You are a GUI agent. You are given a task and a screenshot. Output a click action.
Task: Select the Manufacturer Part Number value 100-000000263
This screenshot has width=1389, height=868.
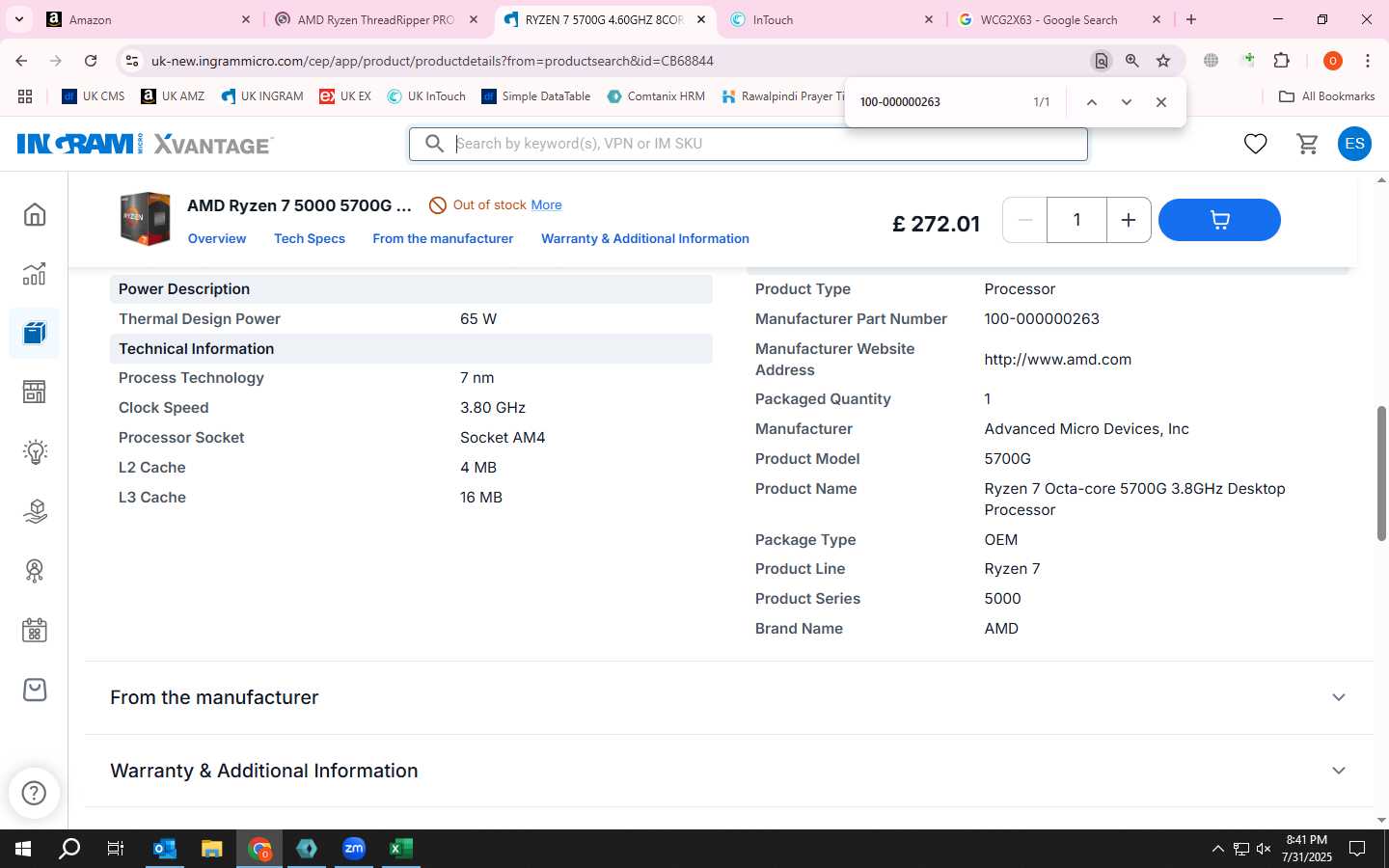[1042, 319]
